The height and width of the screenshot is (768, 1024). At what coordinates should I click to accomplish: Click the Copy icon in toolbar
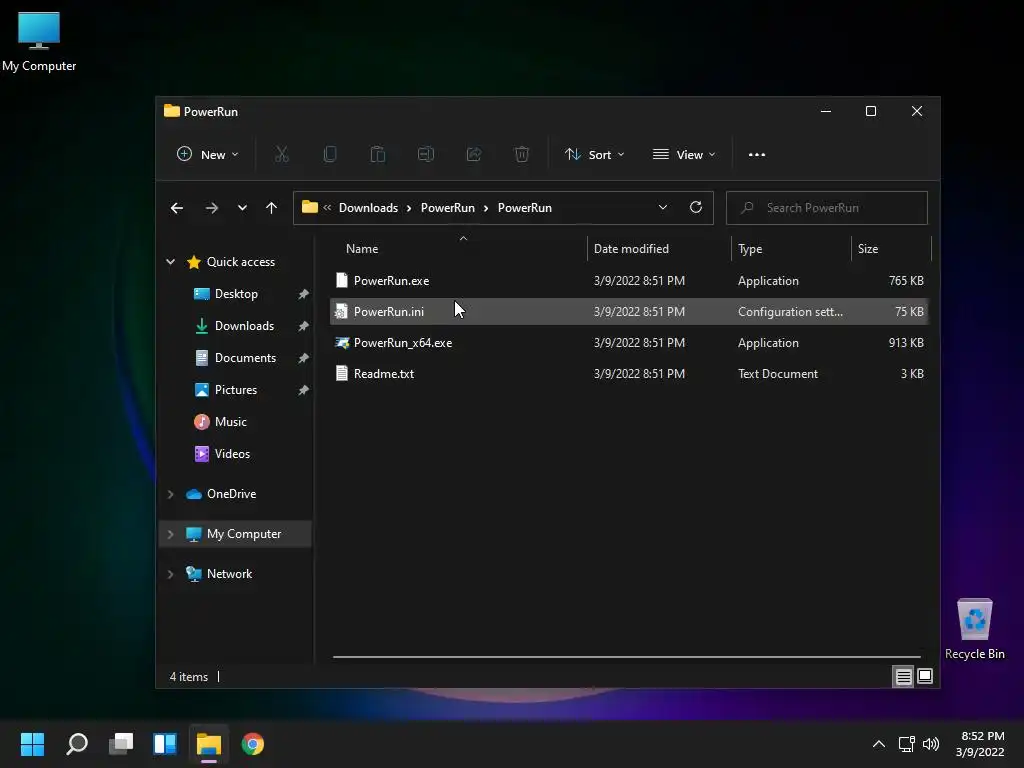click(330, 154)
